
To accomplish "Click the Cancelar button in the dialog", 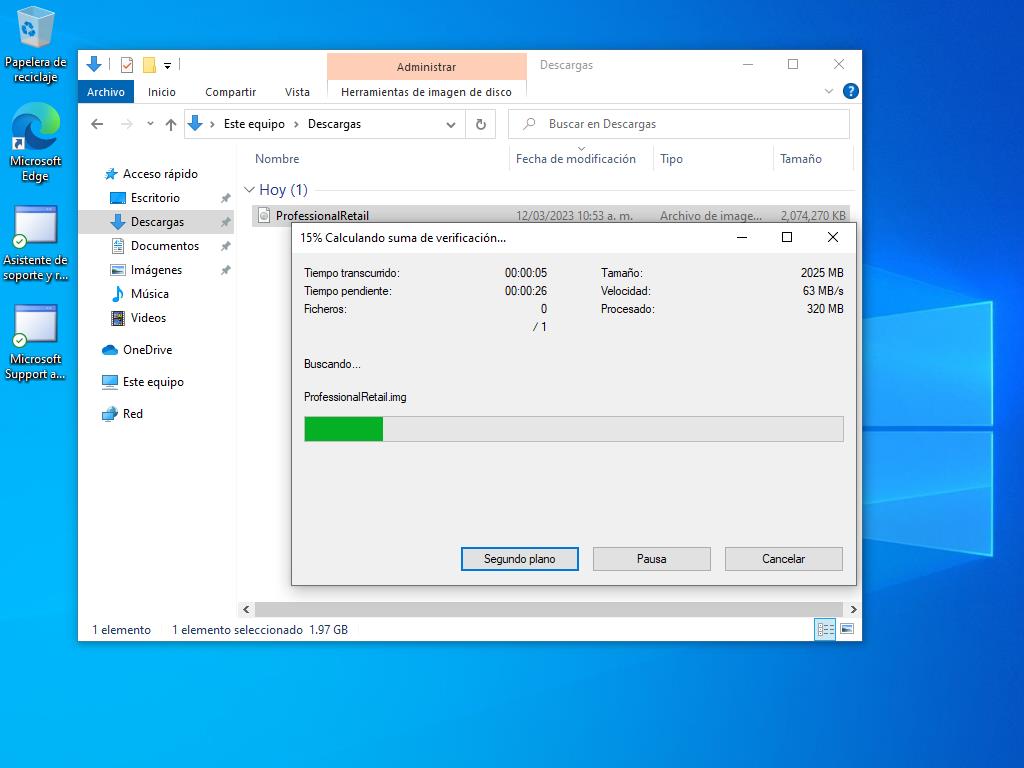I will pyautogui.click(x=783, y=559).
